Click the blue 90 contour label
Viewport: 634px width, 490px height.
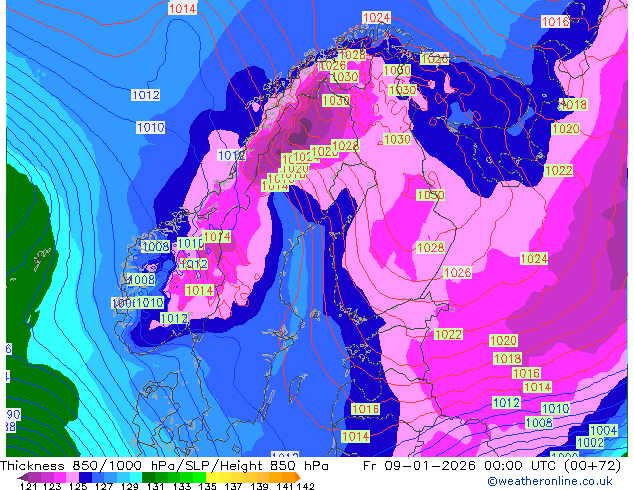coord(13,415)
